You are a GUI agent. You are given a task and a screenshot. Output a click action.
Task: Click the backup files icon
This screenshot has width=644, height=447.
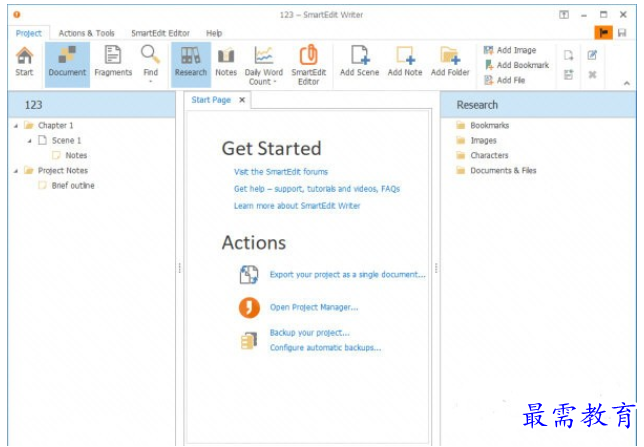point(249,341)
